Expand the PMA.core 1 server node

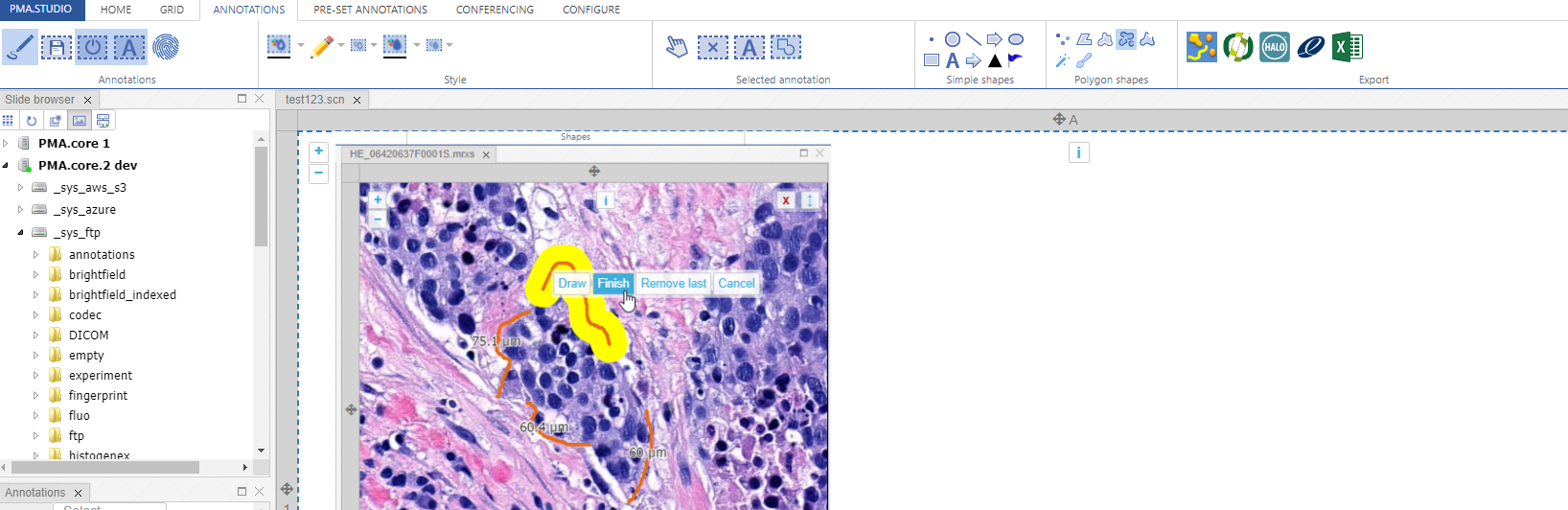[6, 144]
